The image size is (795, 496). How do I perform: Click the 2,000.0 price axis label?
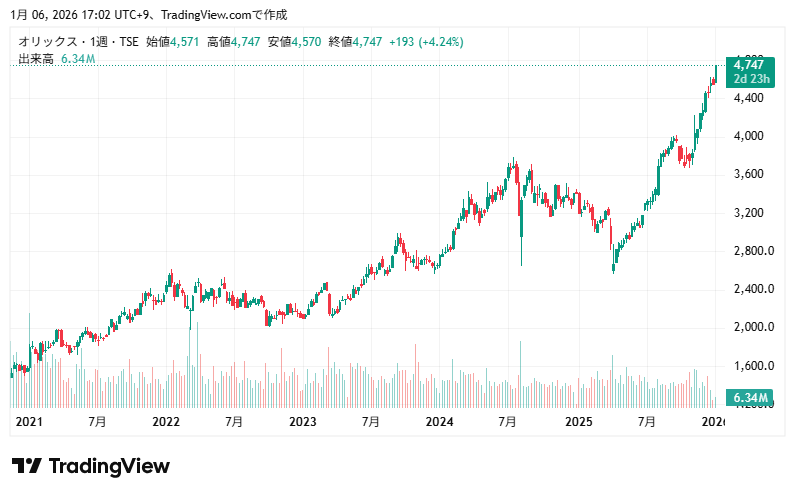[751, 327]
